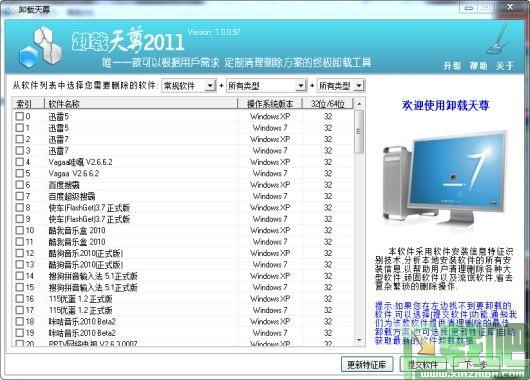Click the 卸载天尊 hexagon logo icon
Viewport: 530px width, 380px height.
[x=41, y=47]
